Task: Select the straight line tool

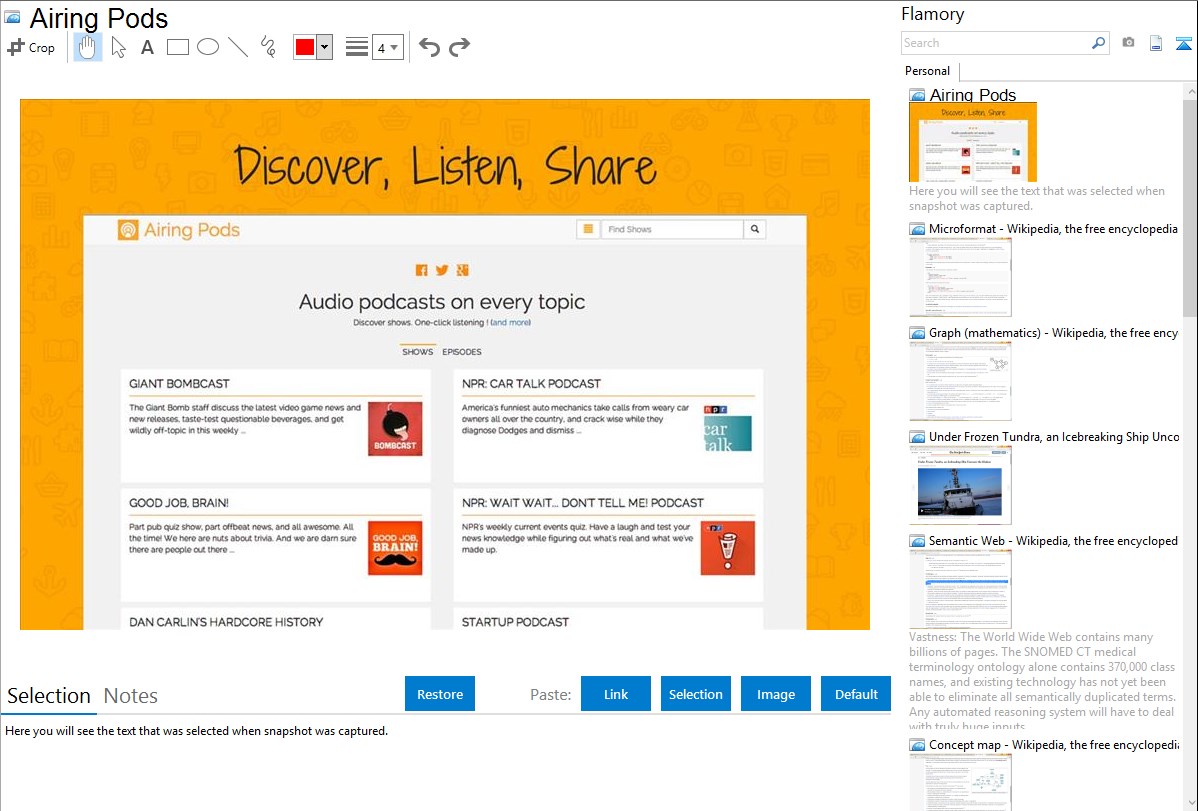Action: point(238,47)
